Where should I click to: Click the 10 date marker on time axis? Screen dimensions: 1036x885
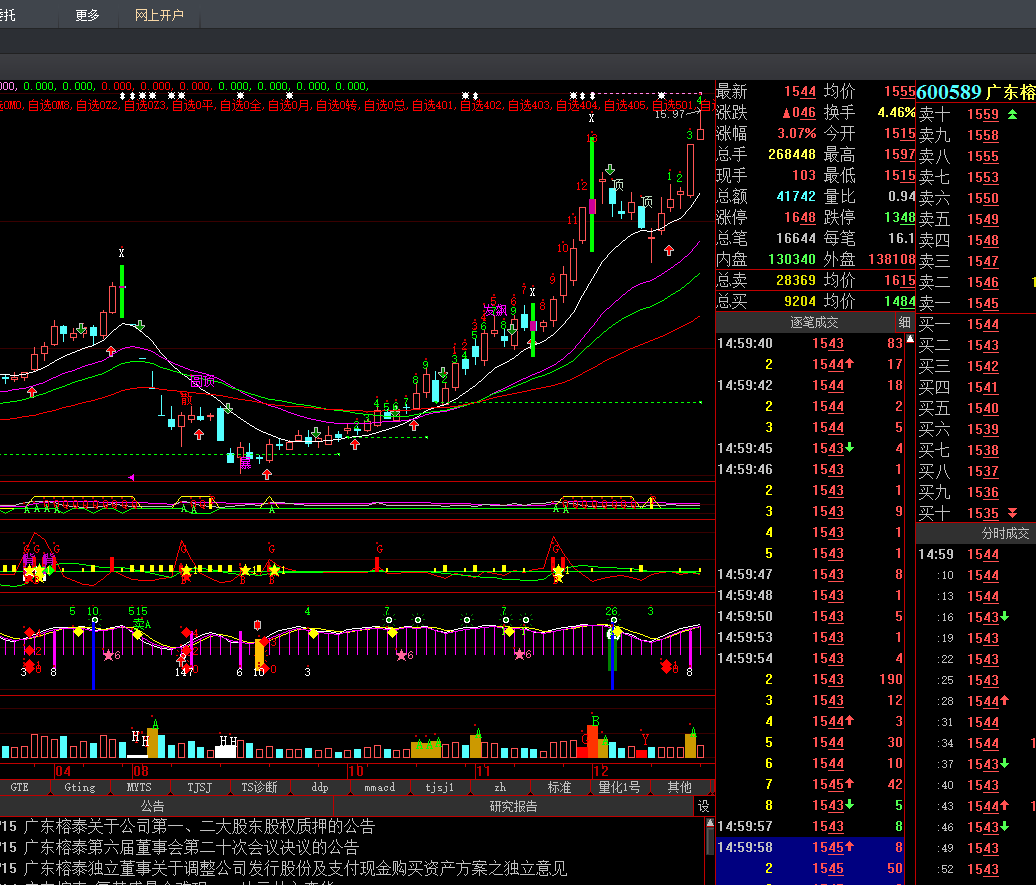click(x=355, y=771)
